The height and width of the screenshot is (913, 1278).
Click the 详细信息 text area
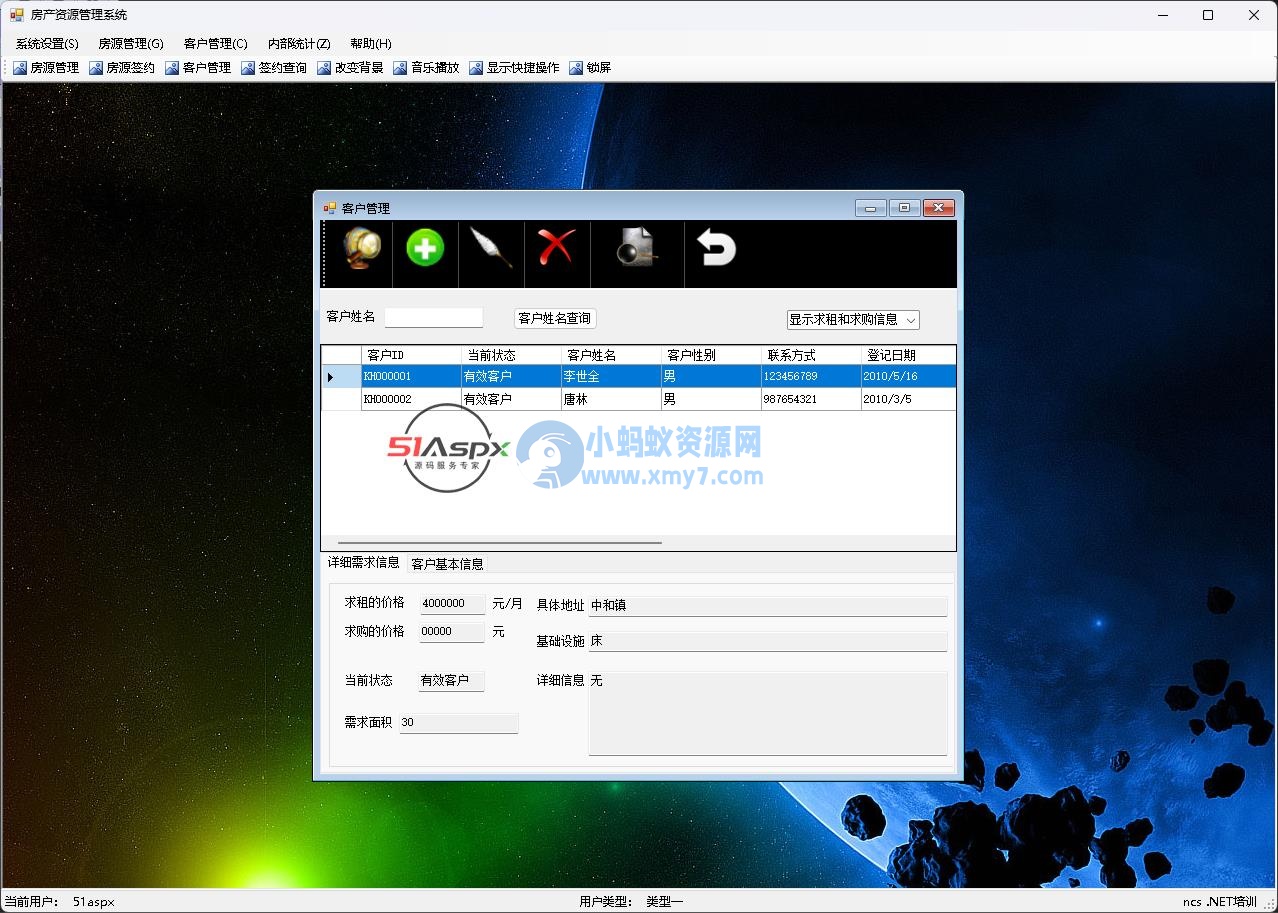coord(768,714)
